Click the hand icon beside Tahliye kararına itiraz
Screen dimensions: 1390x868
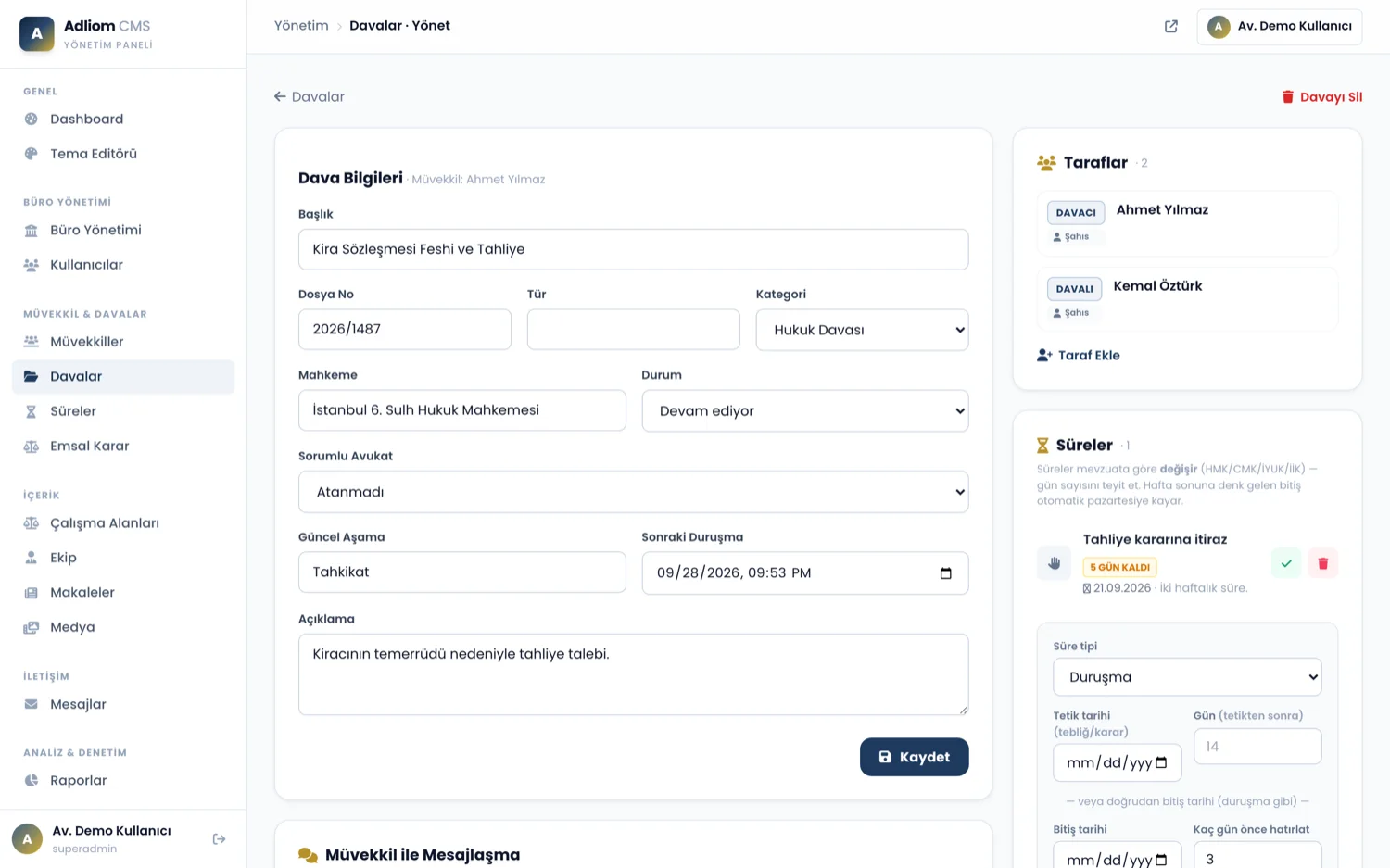click(1055, 563)
